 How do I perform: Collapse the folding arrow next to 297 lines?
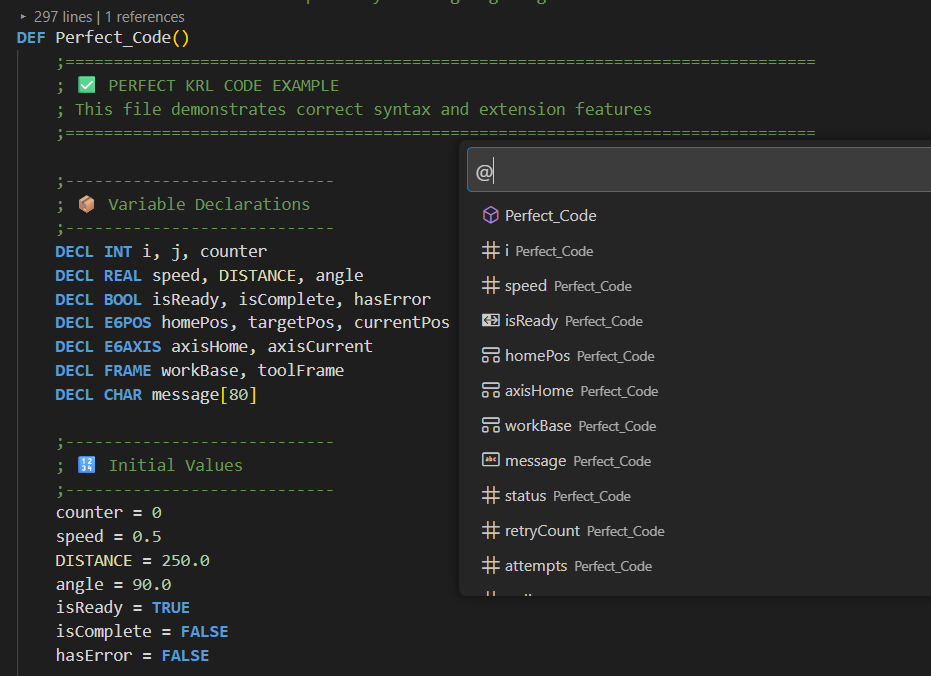(23, 17)
